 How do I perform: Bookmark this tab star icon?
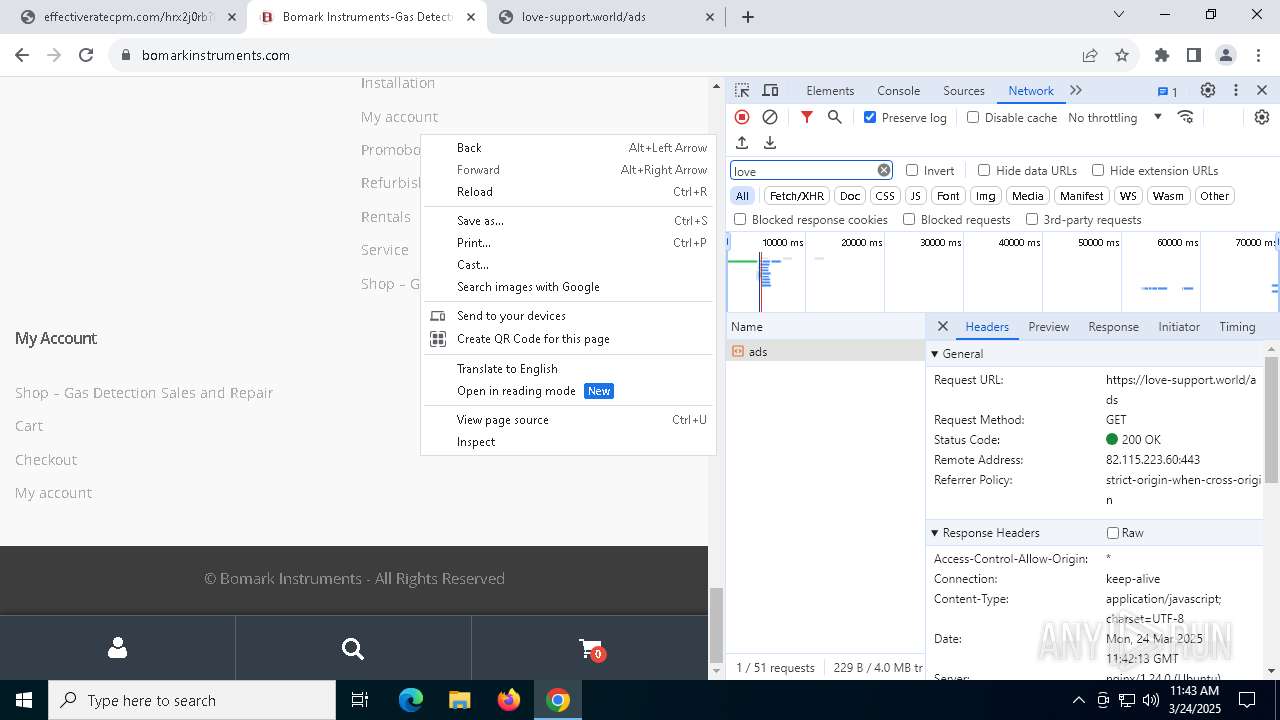click(x=1122, y=55)
